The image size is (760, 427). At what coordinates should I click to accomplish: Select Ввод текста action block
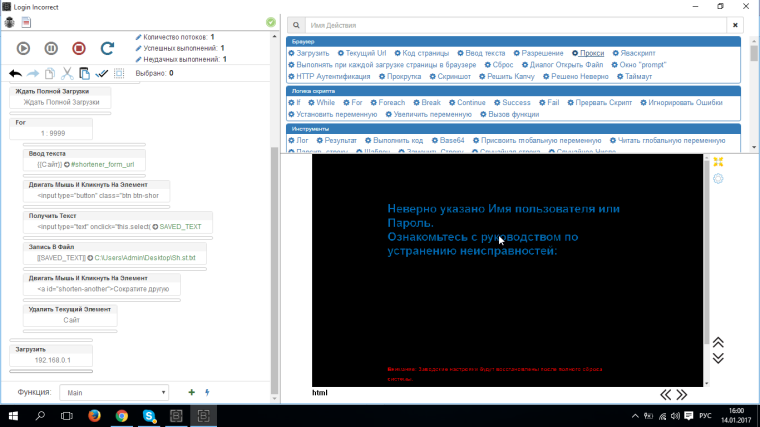click(84, 159)
